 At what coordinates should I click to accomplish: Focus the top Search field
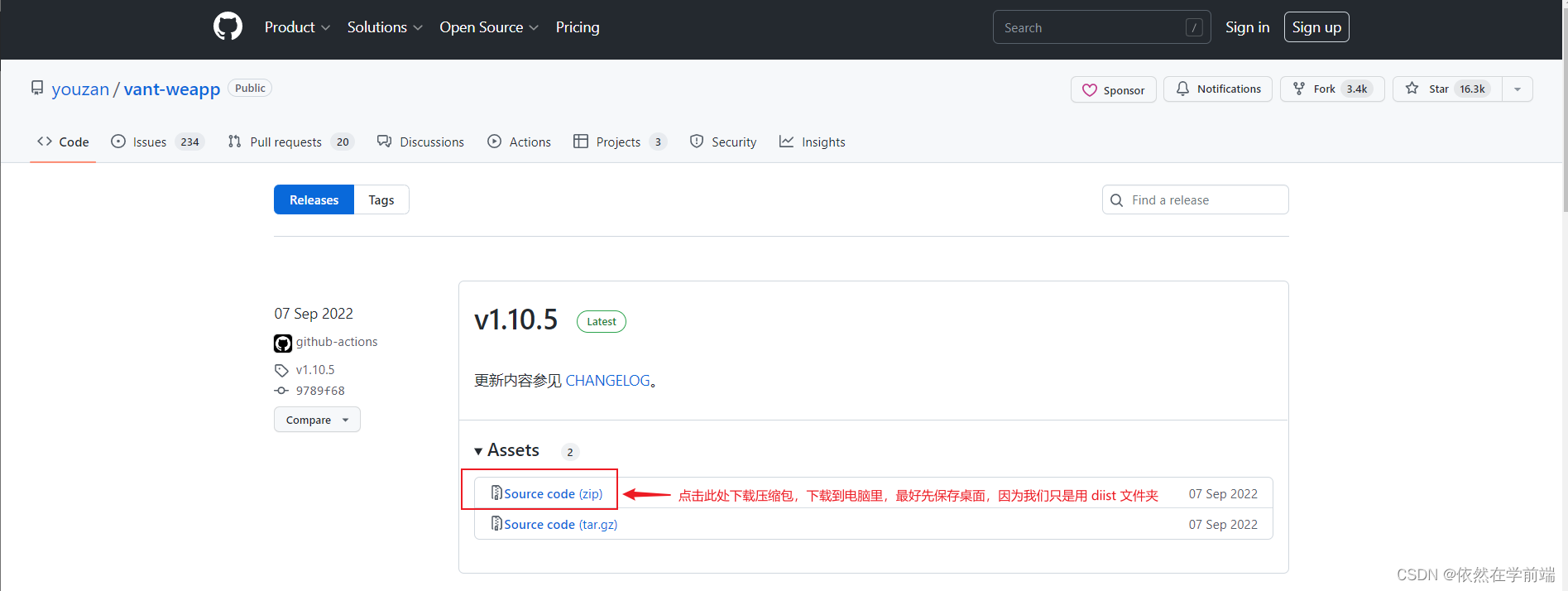click(x=1101, y=27)
